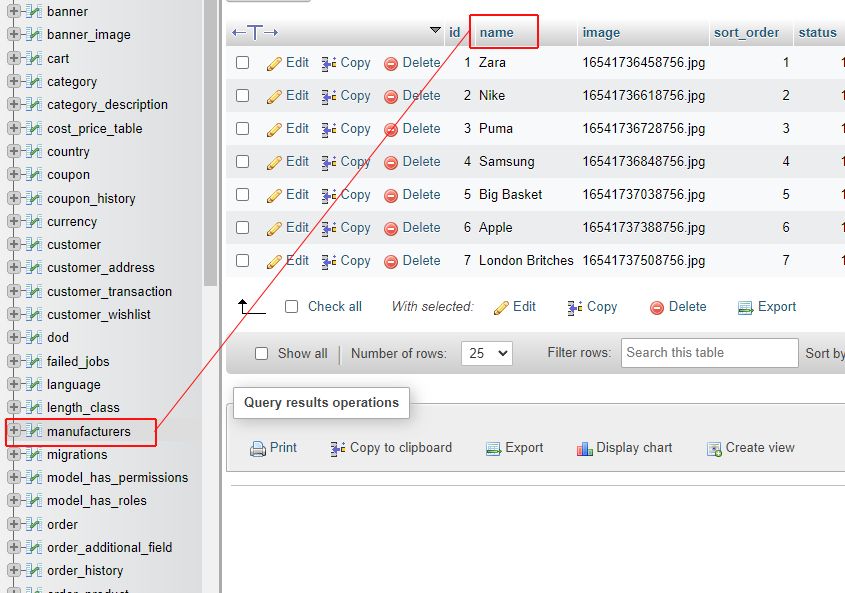
Task: Tick the checkbox for Puma row
Action: 243,128
